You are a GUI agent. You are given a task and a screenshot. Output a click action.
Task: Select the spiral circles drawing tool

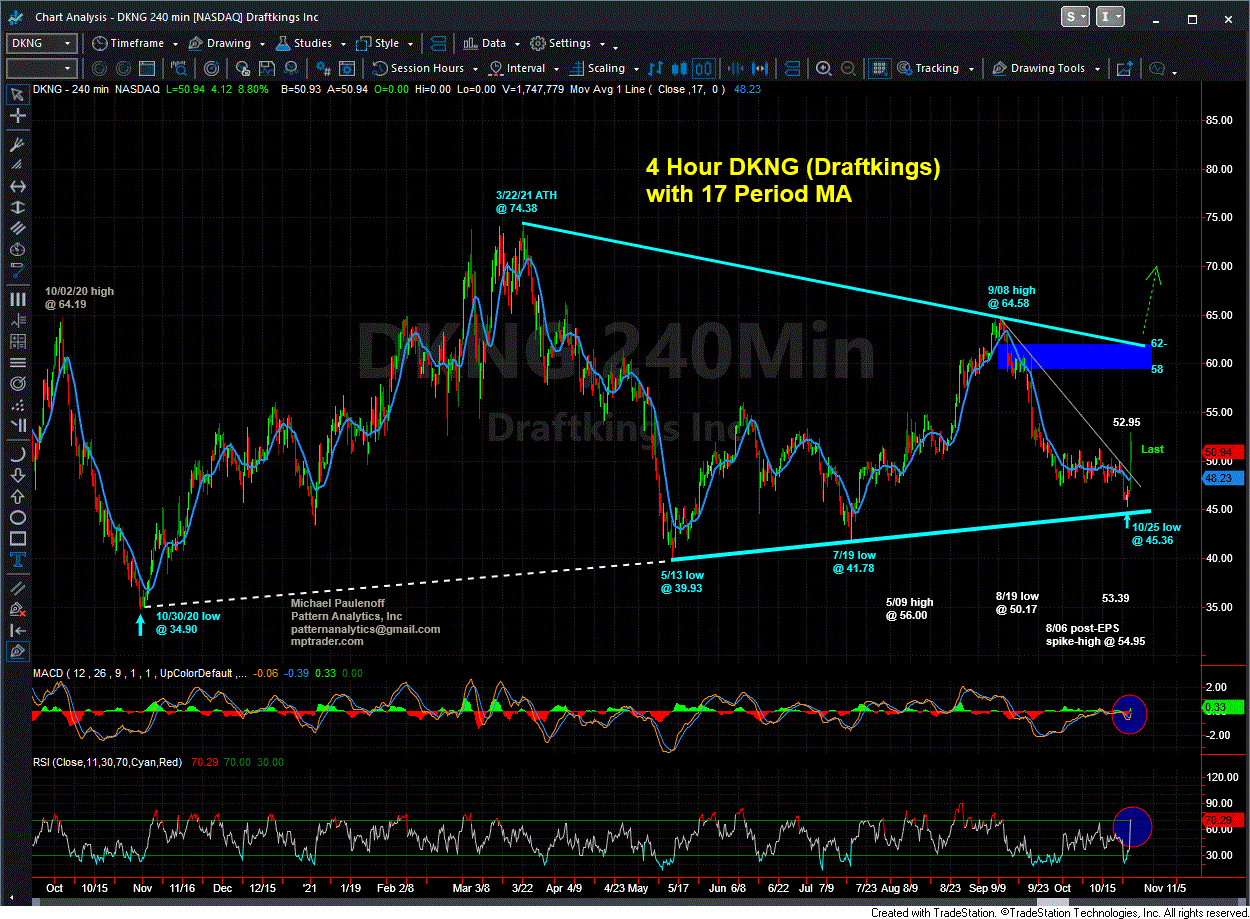[x=17, y=383]
